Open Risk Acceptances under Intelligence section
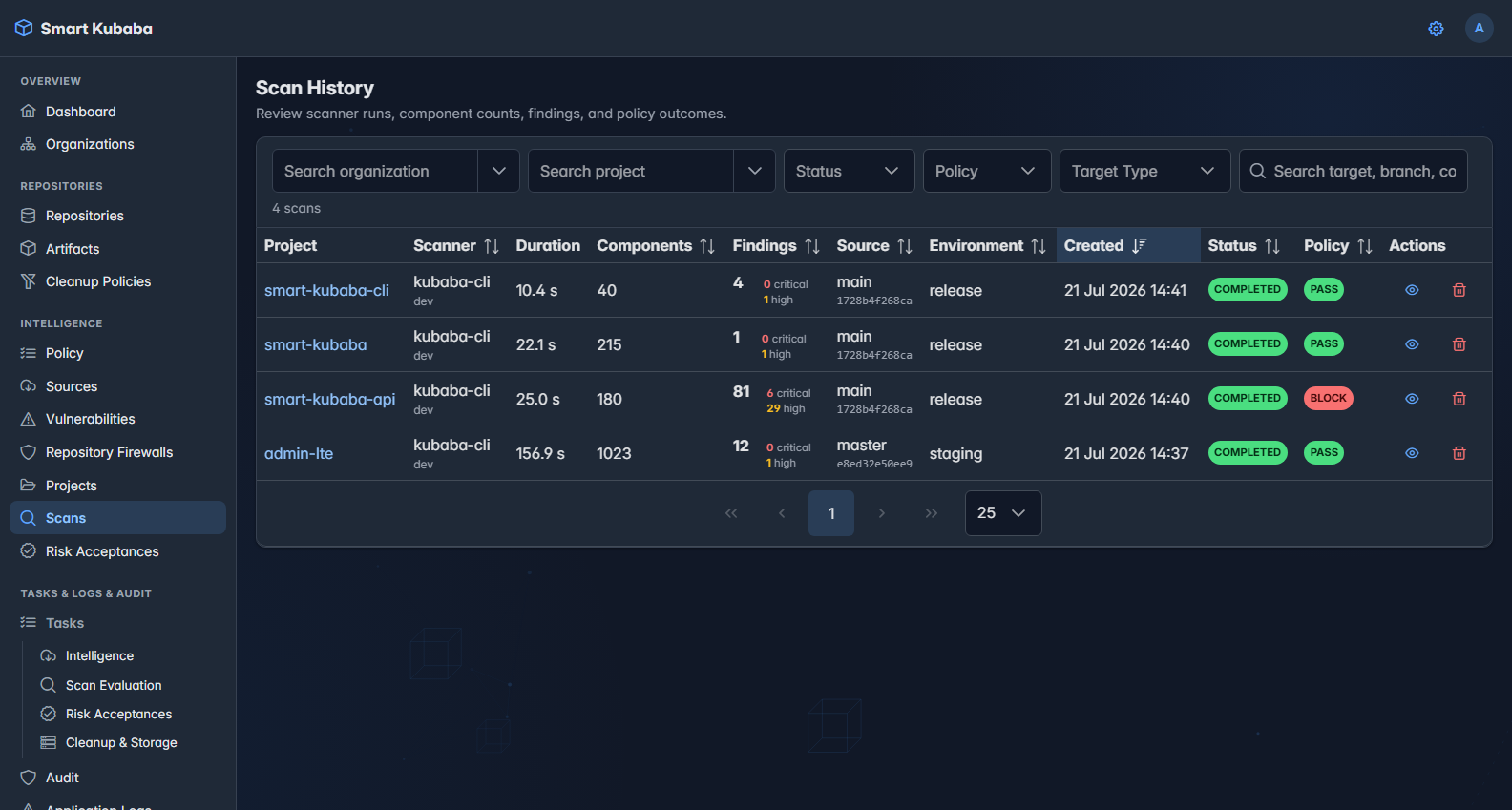This screenshot has width=1512, height=810. pyautogui.click(x=117, y=551)
